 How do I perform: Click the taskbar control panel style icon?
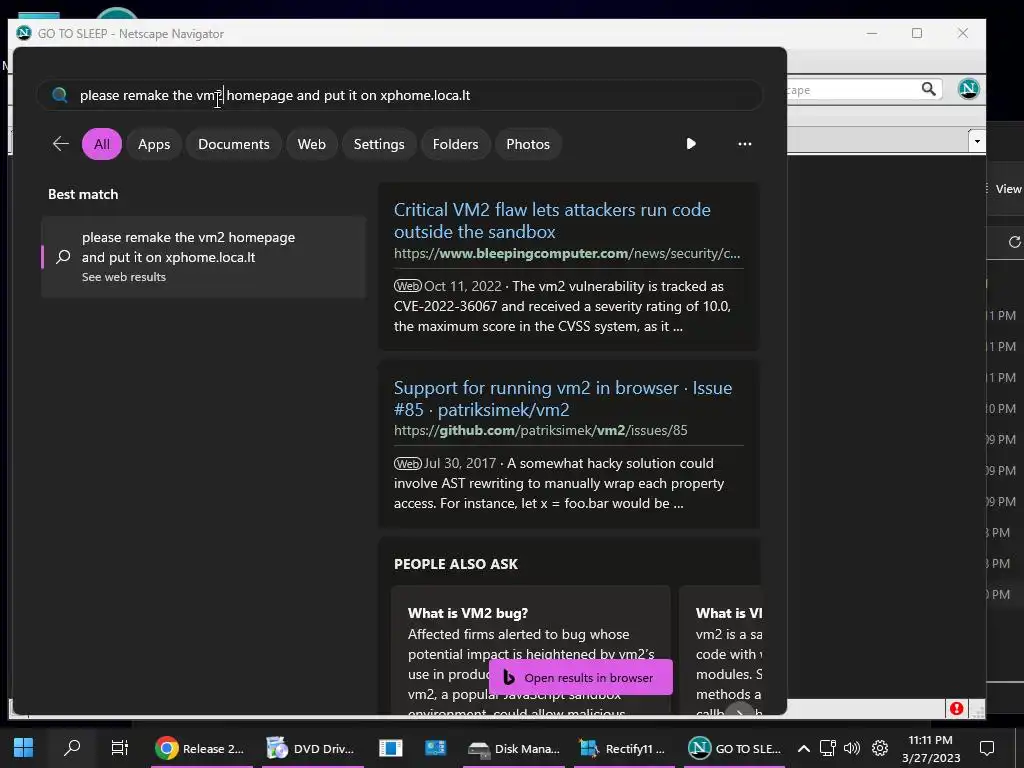(x=436, y=748)
